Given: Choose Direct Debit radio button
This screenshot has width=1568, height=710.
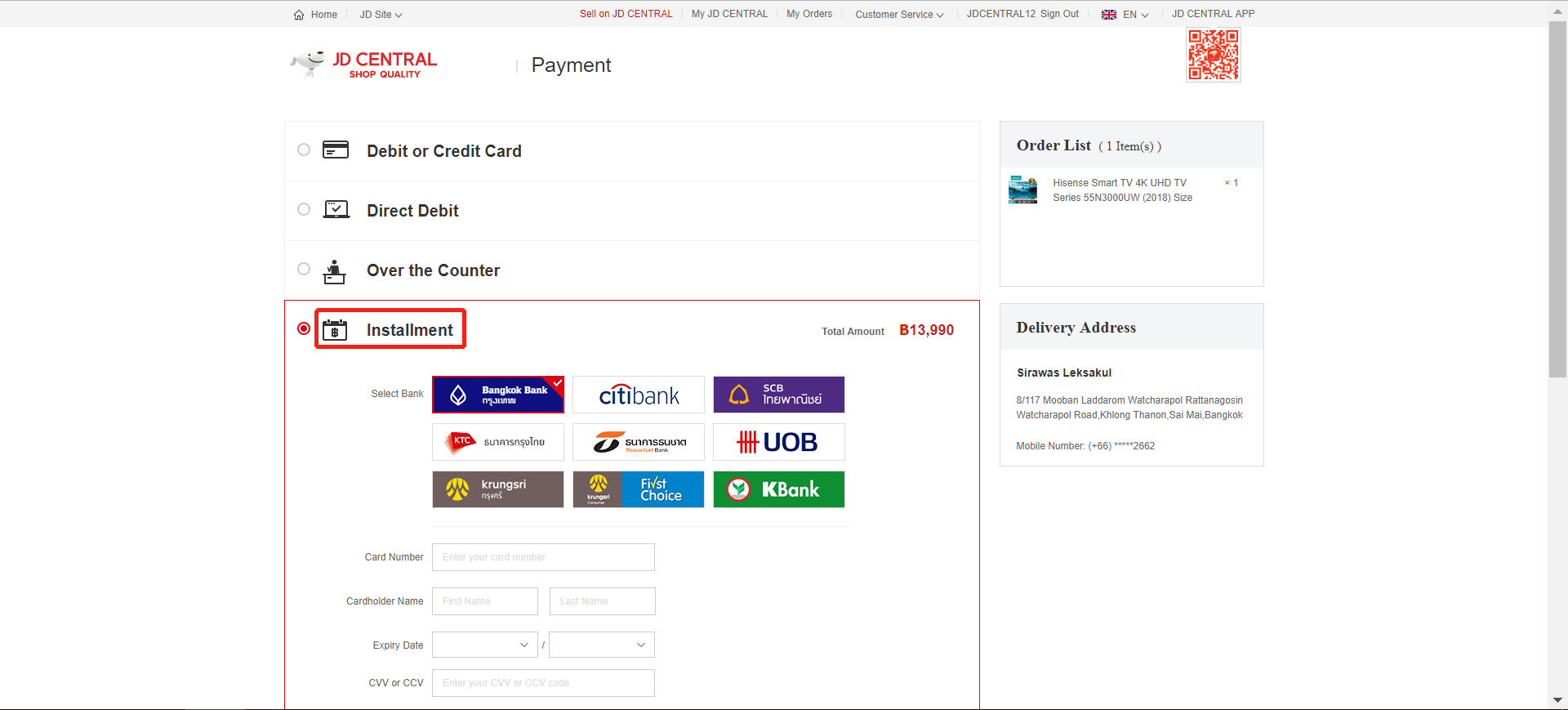Looking at the screenshot, I should 304,209.
